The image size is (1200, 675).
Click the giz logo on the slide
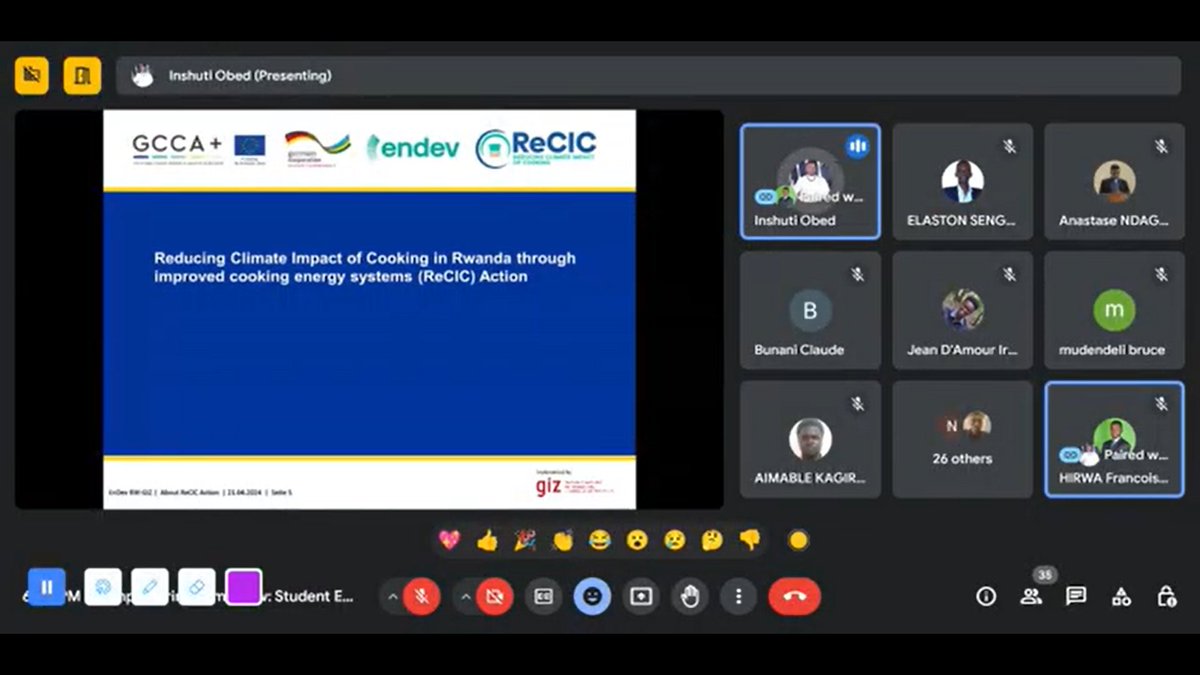point(549,485)
